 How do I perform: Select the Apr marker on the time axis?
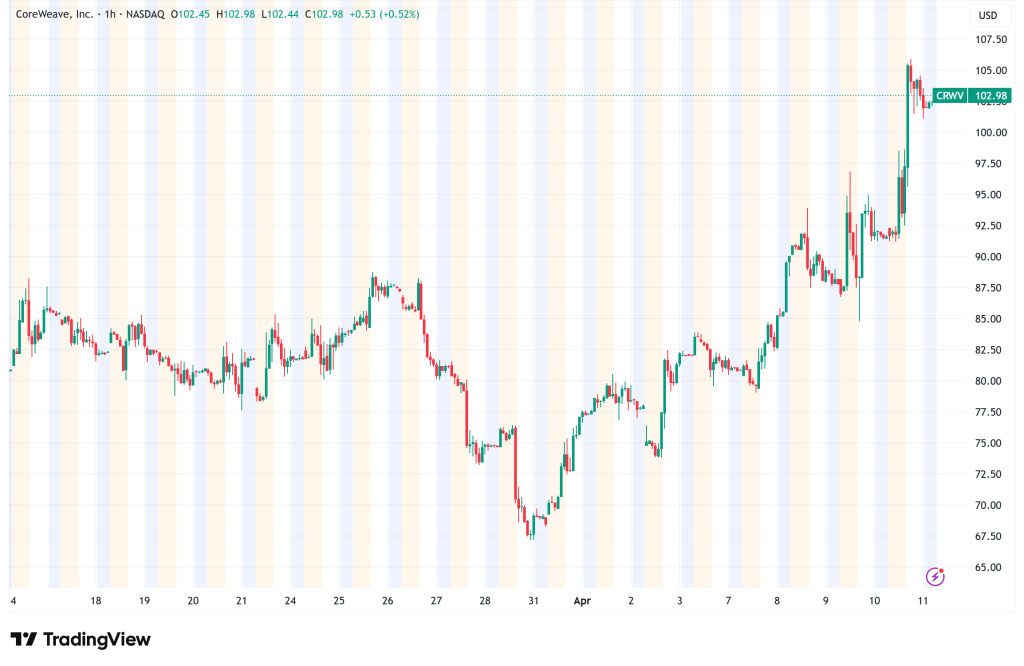[x=583, y=601]
